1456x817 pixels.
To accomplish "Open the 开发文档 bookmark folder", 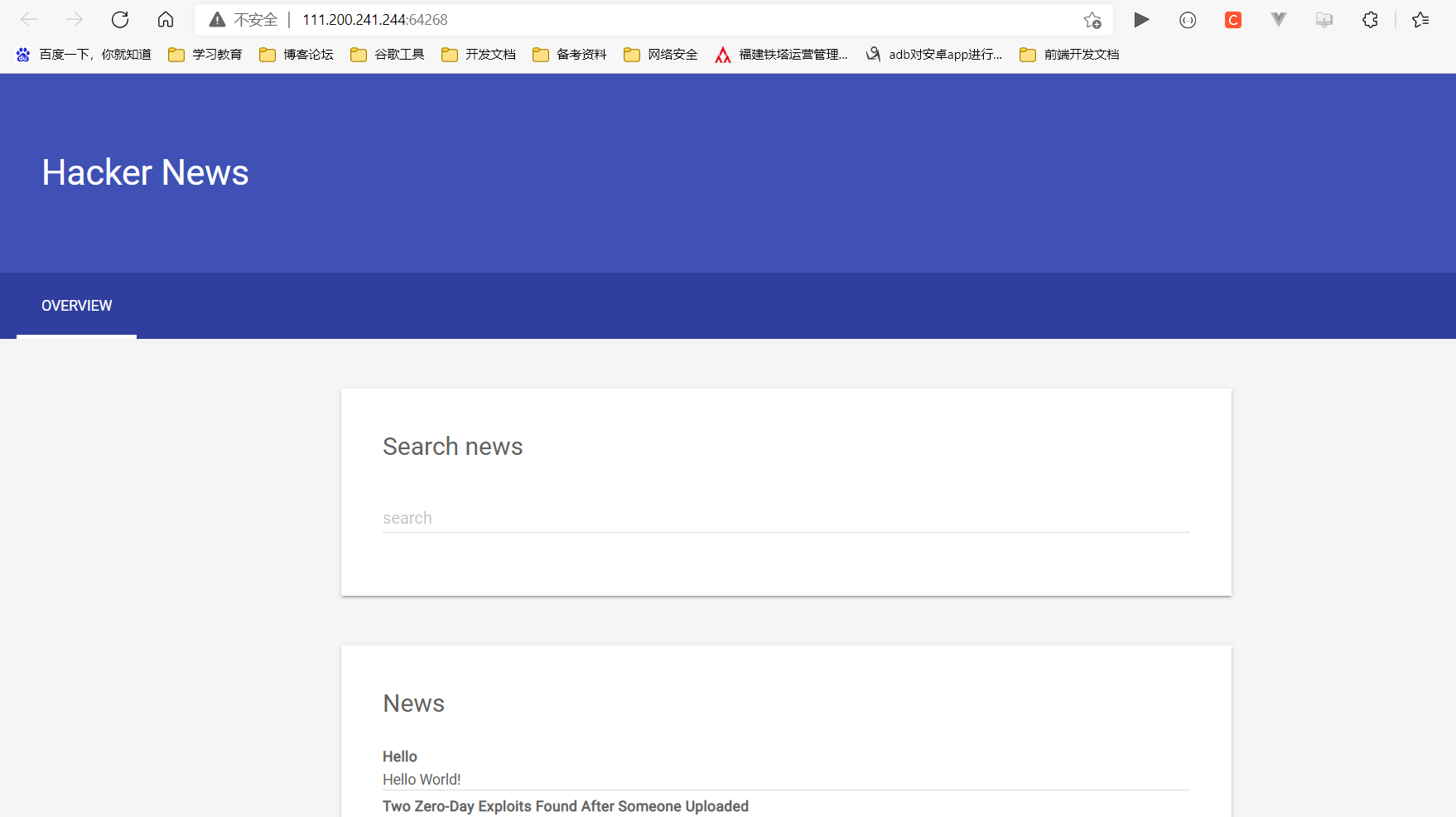I will [479, 55].
